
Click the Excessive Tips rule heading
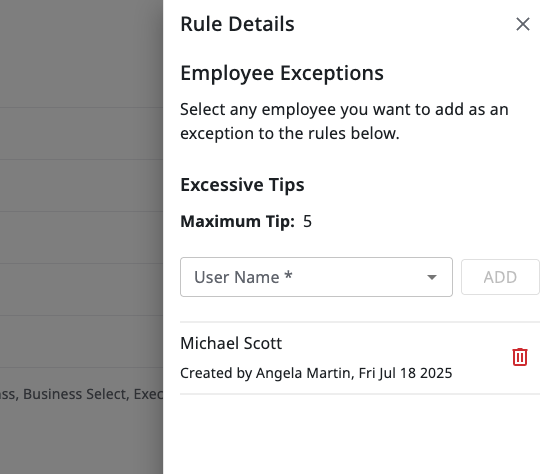click(242, 185)
